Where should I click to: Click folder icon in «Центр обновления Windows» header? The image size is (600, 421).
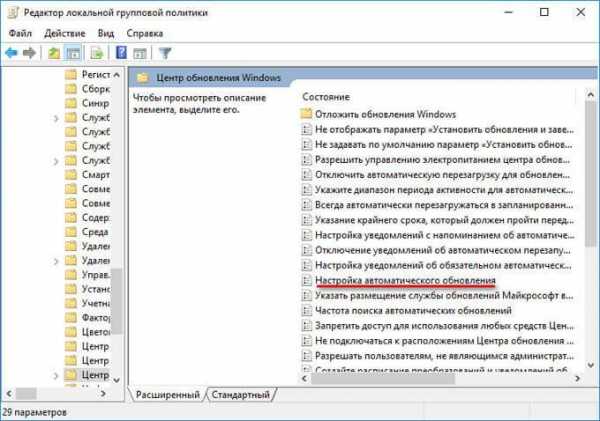coord(143,78)
